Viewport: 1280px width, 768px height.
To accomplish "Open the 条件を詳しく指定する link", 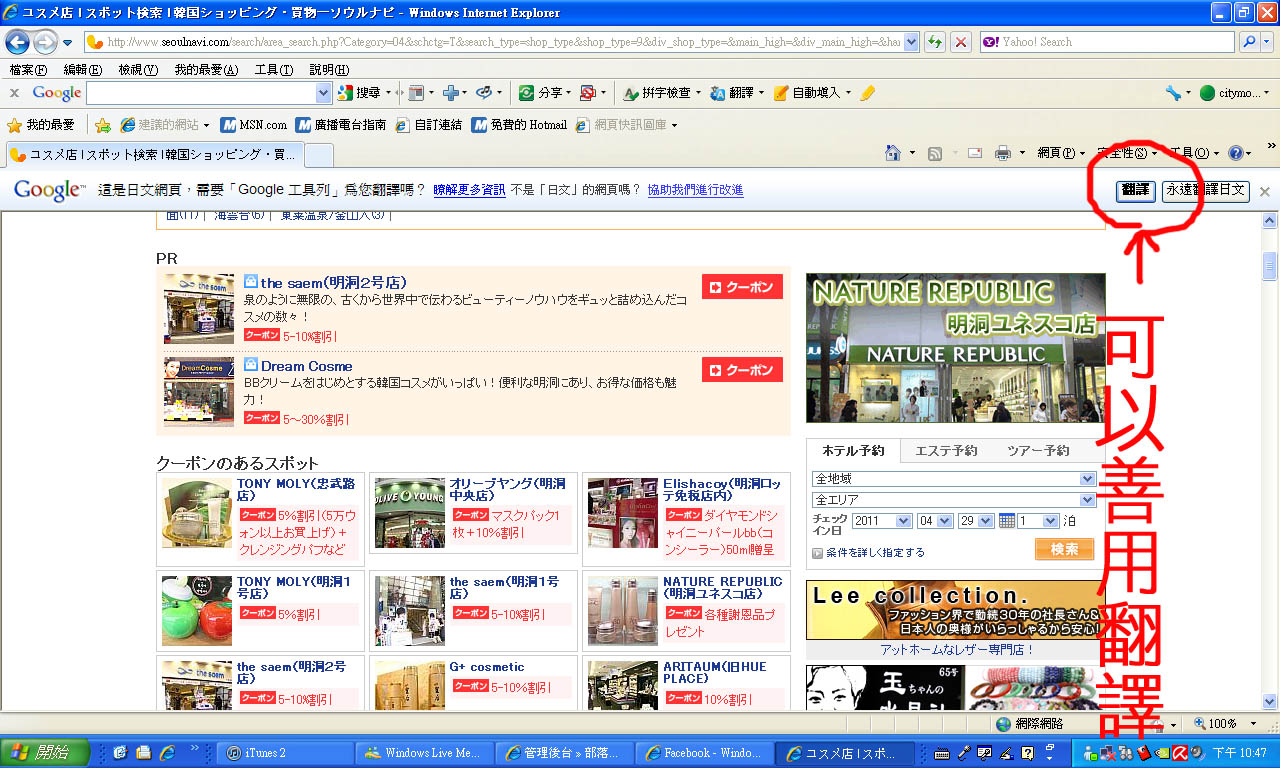I will [x=875, y=552].
